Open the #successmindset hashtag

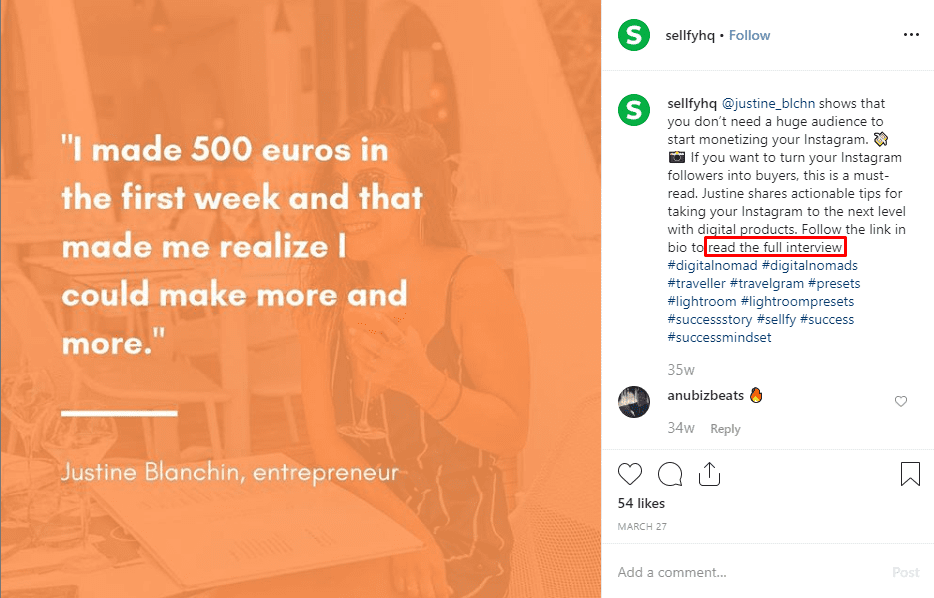[x=719, y=337]
